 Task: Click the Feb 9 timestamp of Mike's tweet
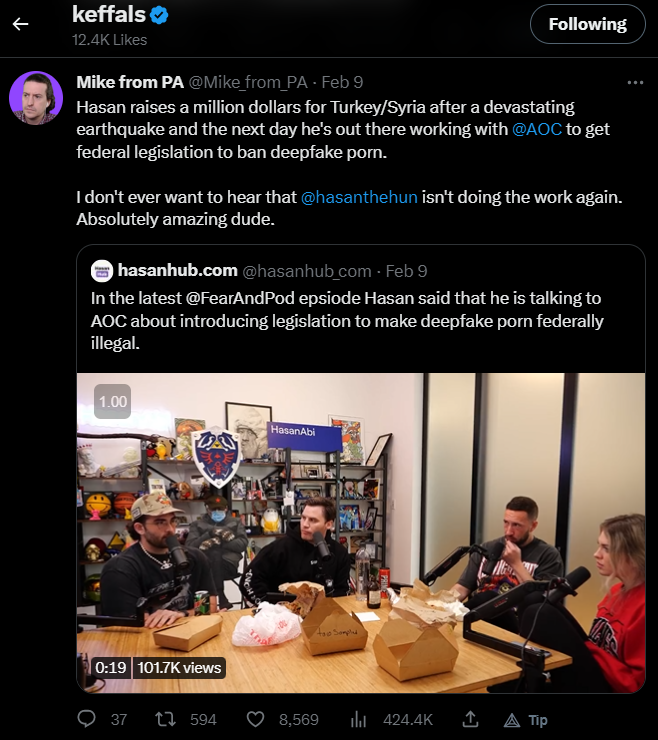point(342,82)
